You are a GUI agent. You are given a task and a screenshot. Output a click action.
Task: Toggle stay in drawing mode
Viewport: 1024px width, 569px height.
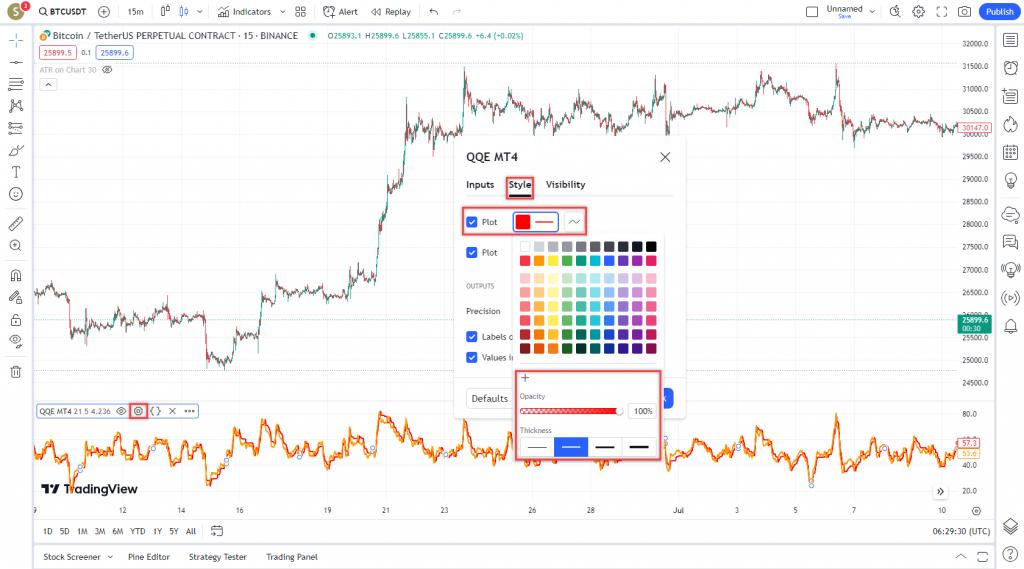point(16,298)
